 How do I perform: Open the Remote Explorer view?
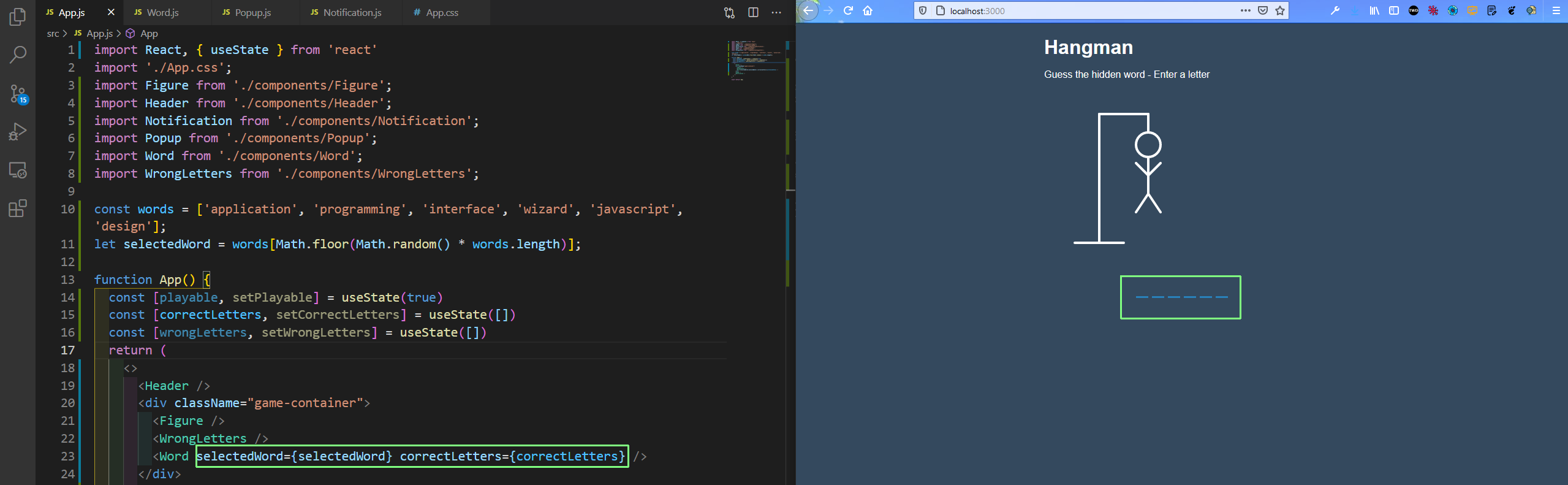point(18,170)
